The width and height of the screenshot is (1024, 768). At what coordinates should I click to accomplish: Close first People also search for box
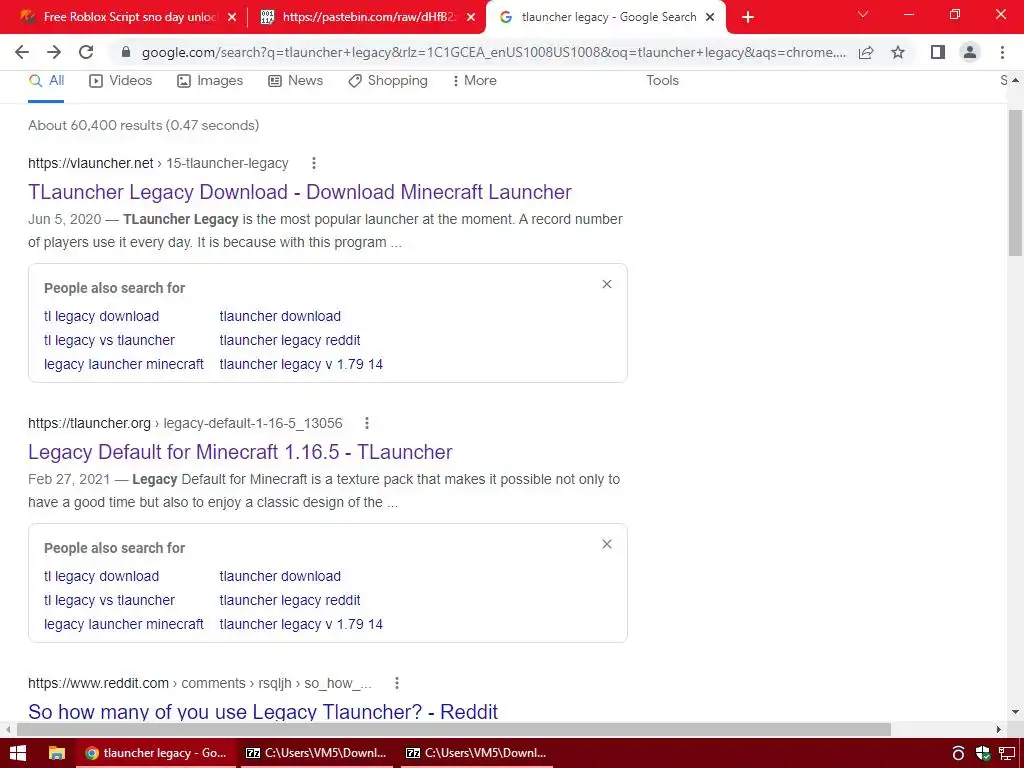[607, 284]
